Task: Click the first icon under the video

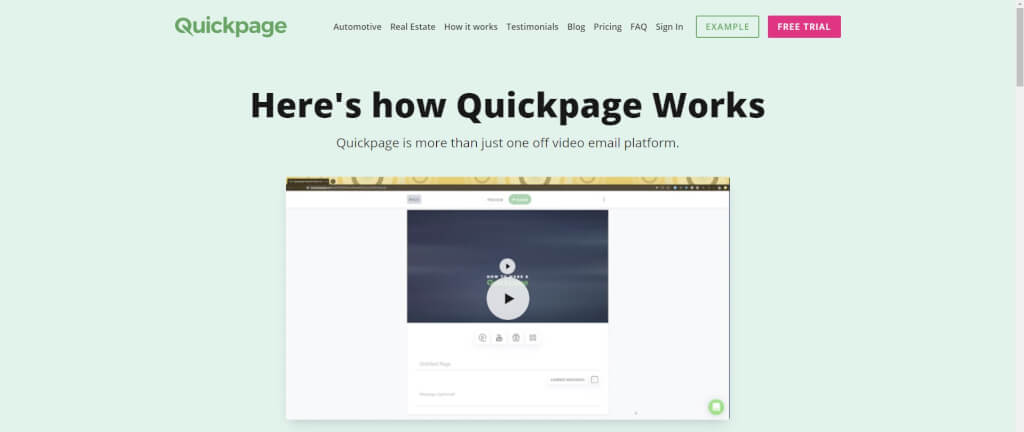Action: tap(483, 337)
